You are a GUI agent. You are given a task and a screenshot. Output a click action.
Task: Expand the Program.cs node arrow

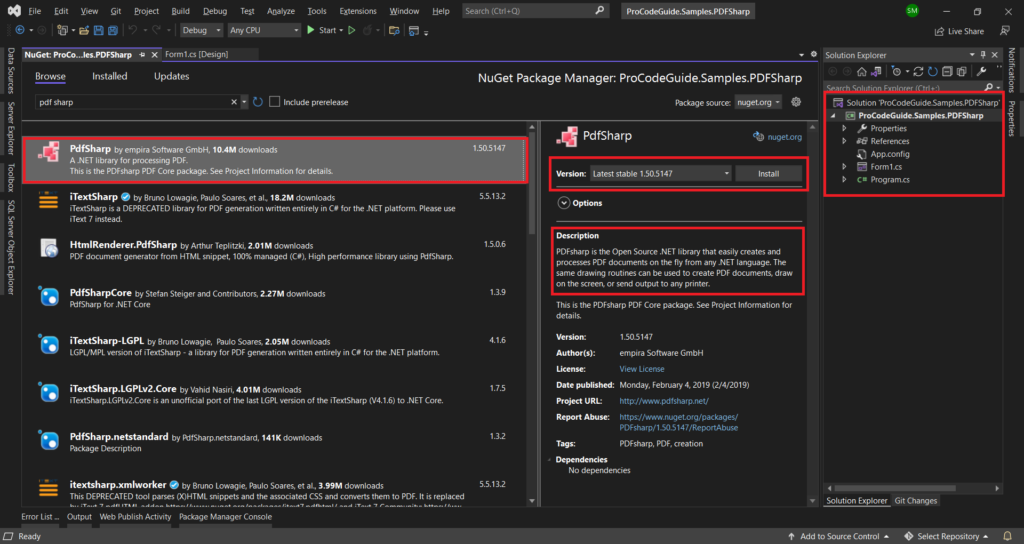[x=844, y=180]
